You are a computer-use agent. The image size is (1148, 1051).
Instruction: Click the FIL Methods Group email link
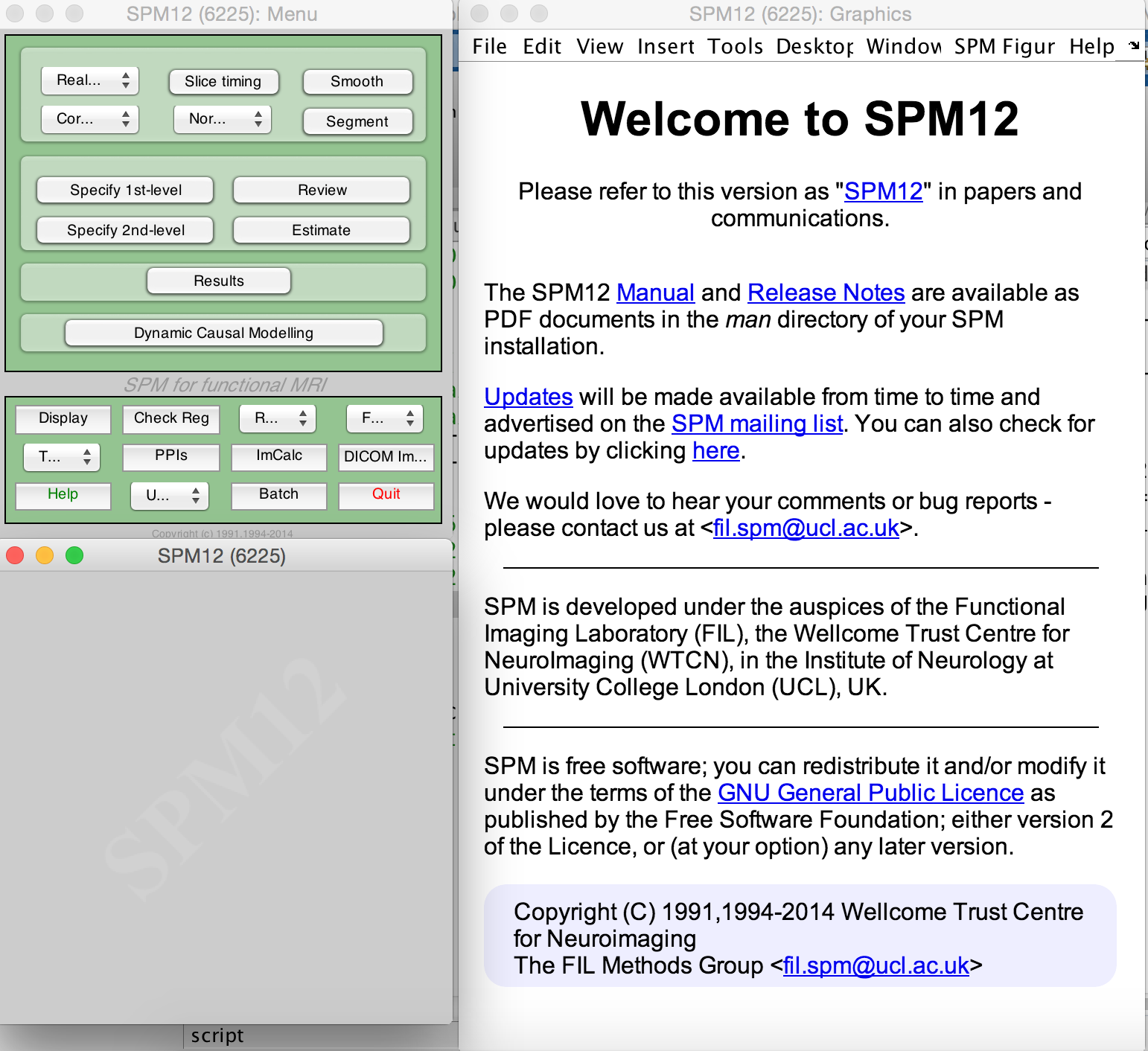[876, 965]
